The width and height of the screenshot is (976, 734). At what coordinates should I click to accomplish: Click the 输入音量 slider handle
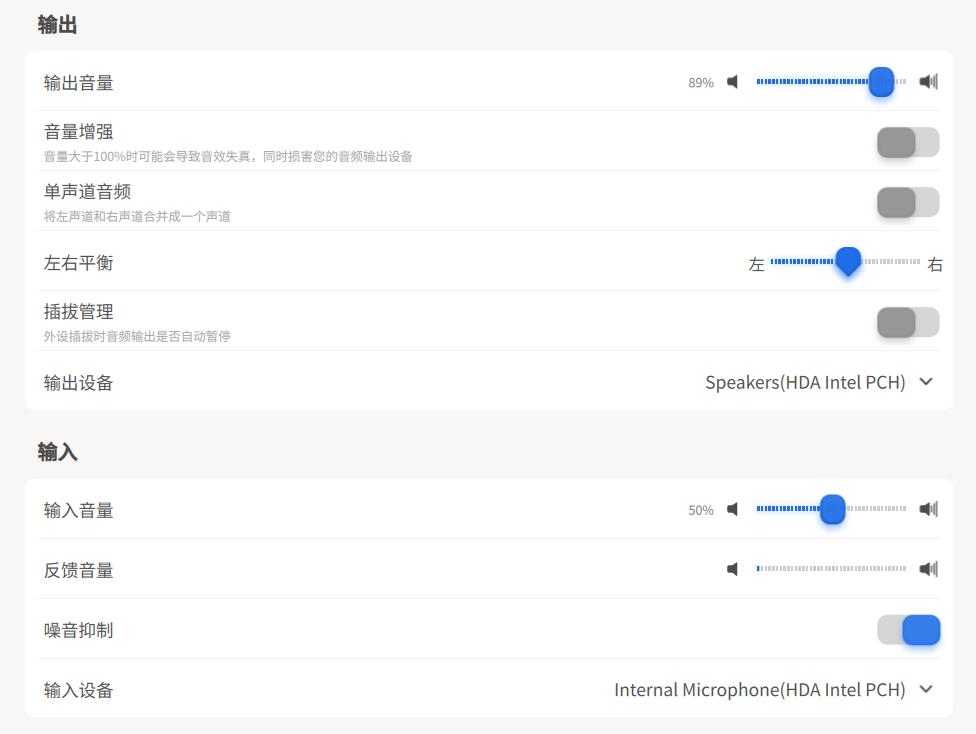point(832,509)
